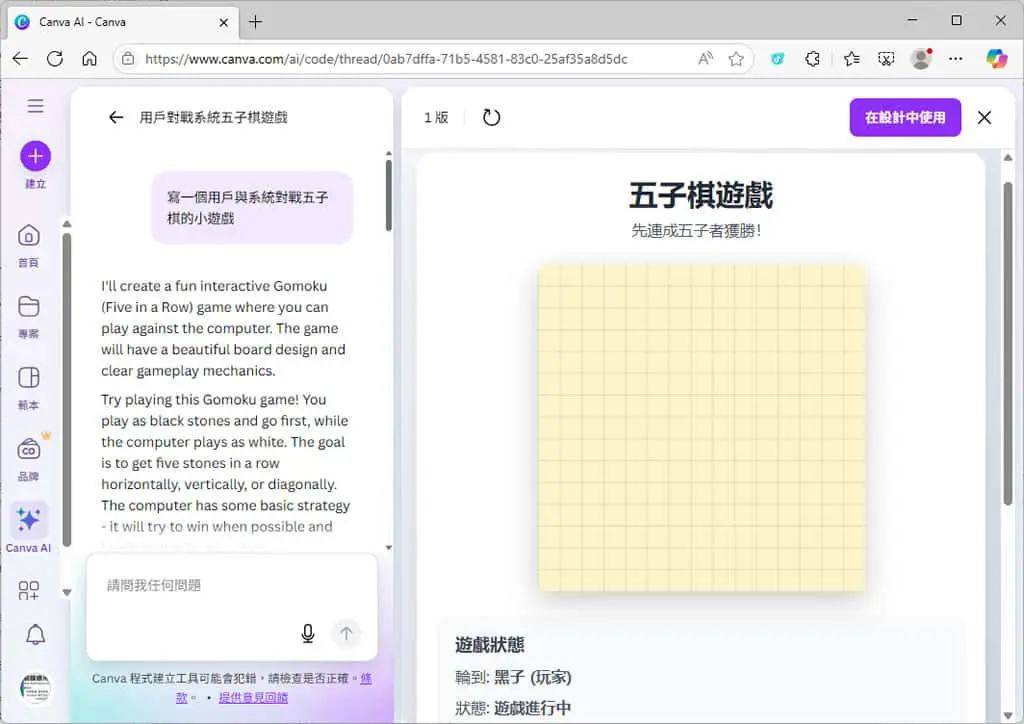Screen dimensions: 1024x724
Task: Add this page to browser favorites
Action: pyautogui.click(x=736, y=59)
